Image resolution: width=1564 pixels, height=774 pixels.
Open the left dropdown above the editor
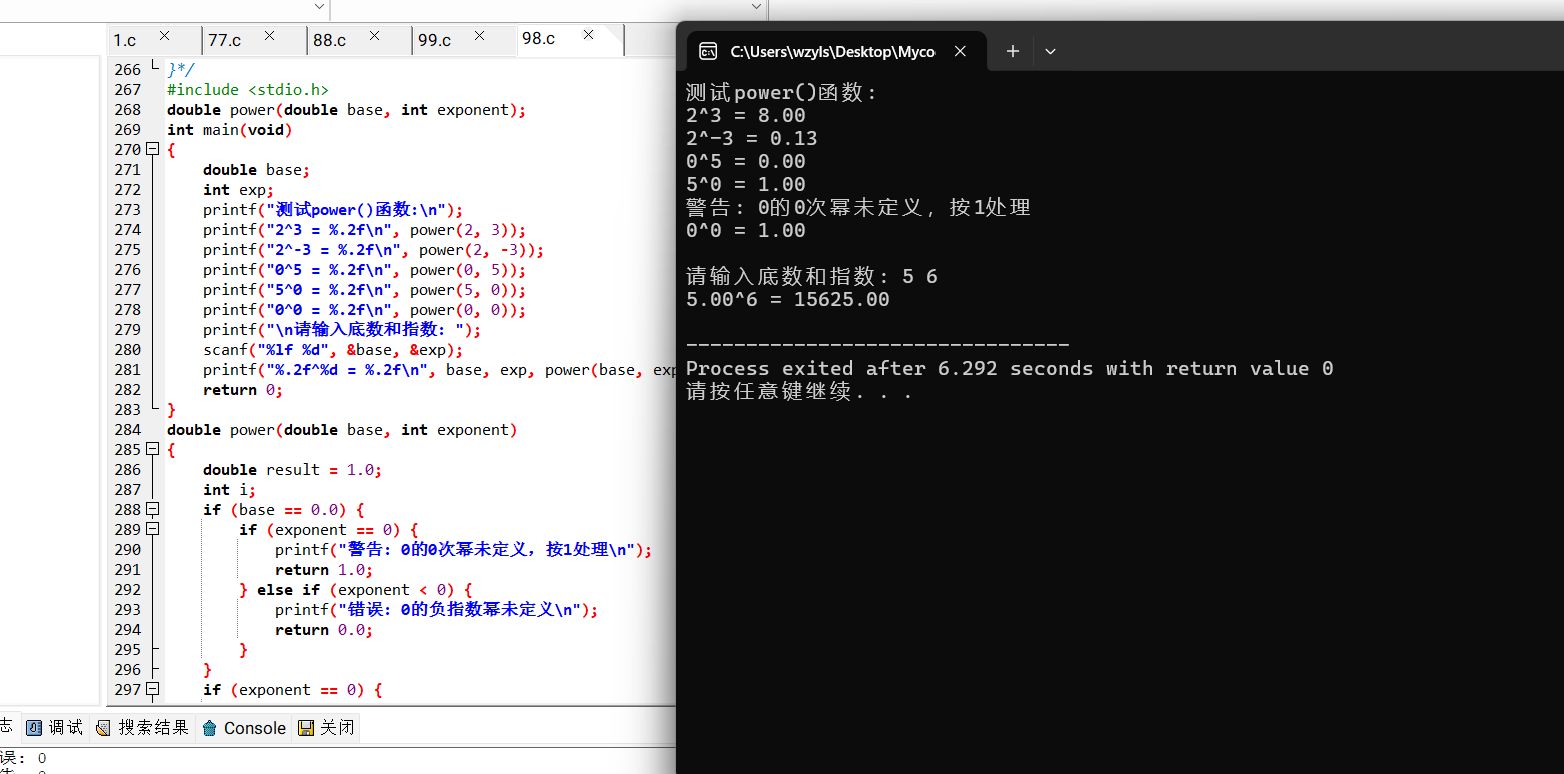(x=320, y=7)
